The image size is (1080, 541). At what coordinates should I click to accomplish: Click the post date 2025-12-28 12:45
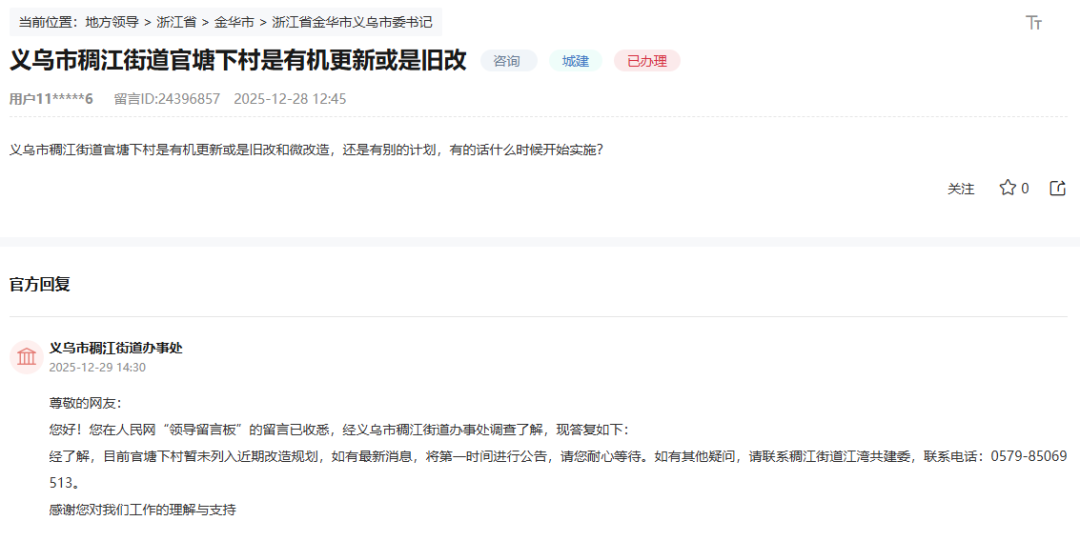coord(290,99)
